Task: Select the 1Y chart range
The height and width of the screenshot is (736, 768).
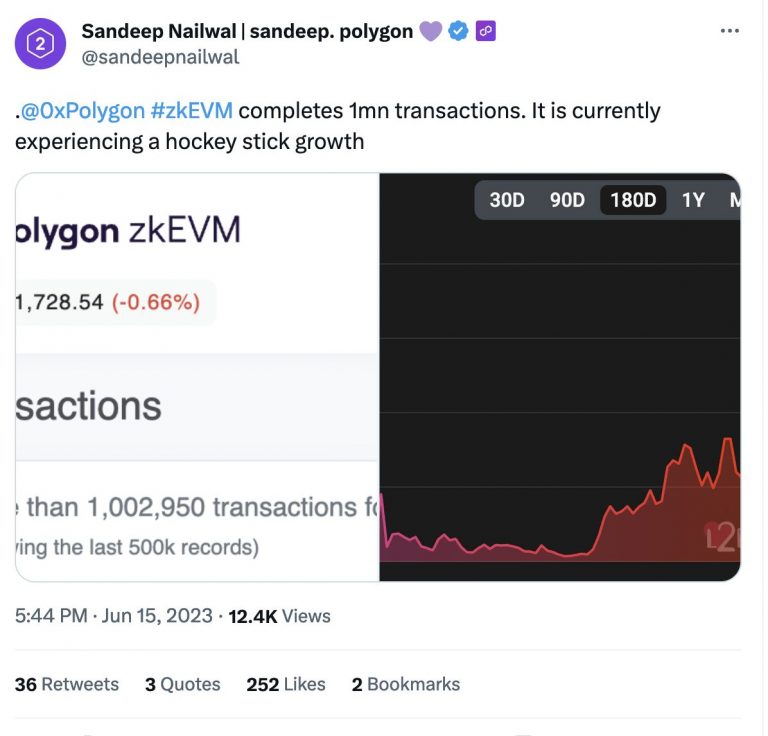Action: tap(693, 200)
